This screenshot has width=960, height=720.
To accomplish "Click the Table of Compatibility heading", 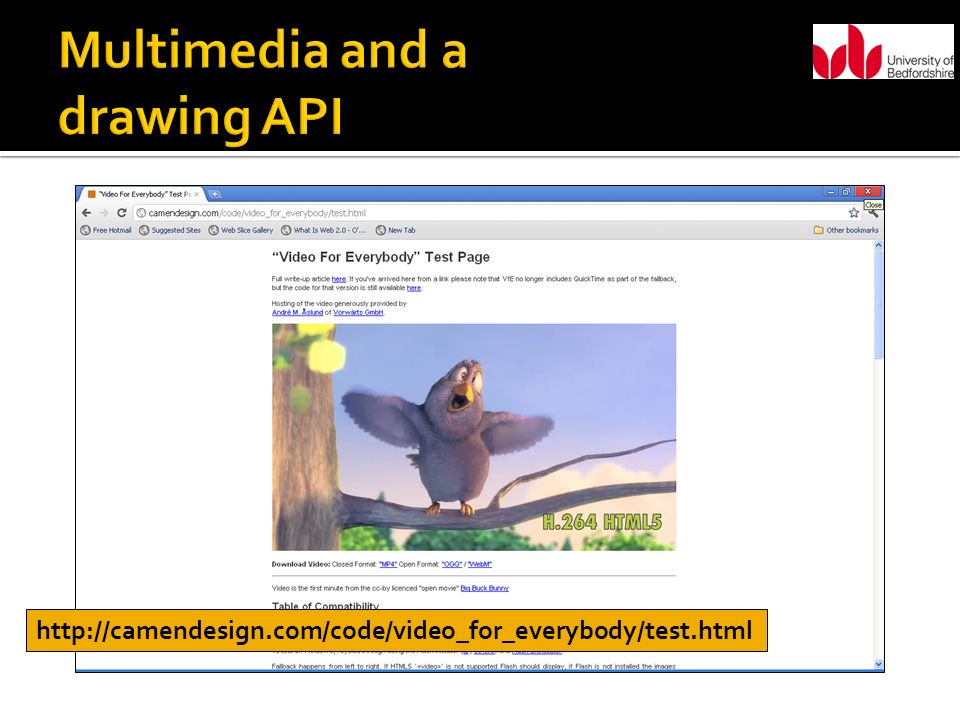I will (x=325, y=606).
